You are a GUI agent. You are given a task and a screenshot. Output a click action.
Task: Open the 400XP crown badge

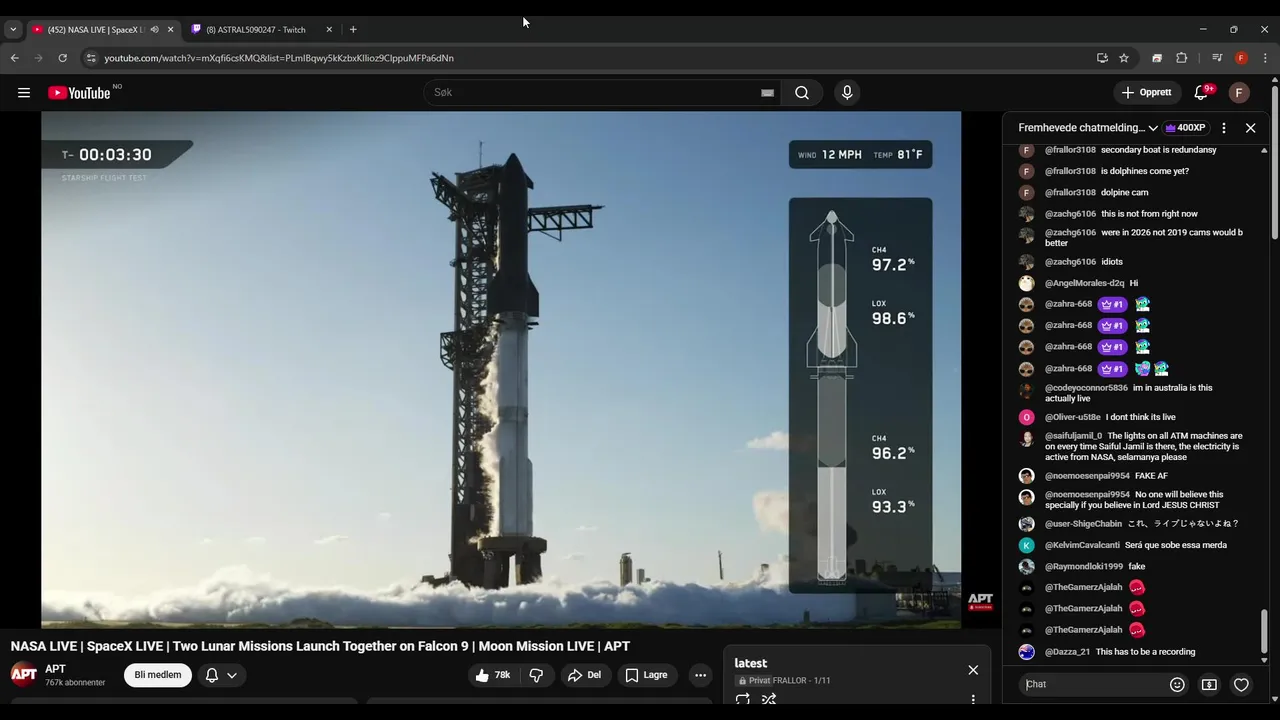pyautogui.click(x=1185, y=128)
